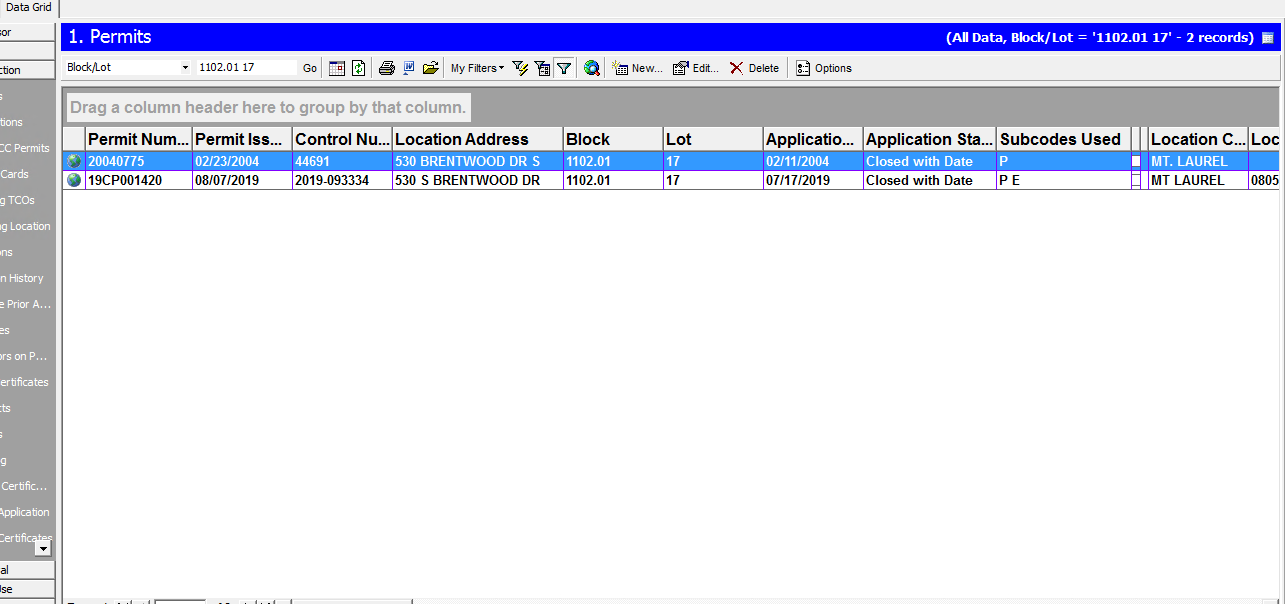Screen dimensions: 1285x604
Task: Click control number 2019-093334
Action: tap(342, 180)
